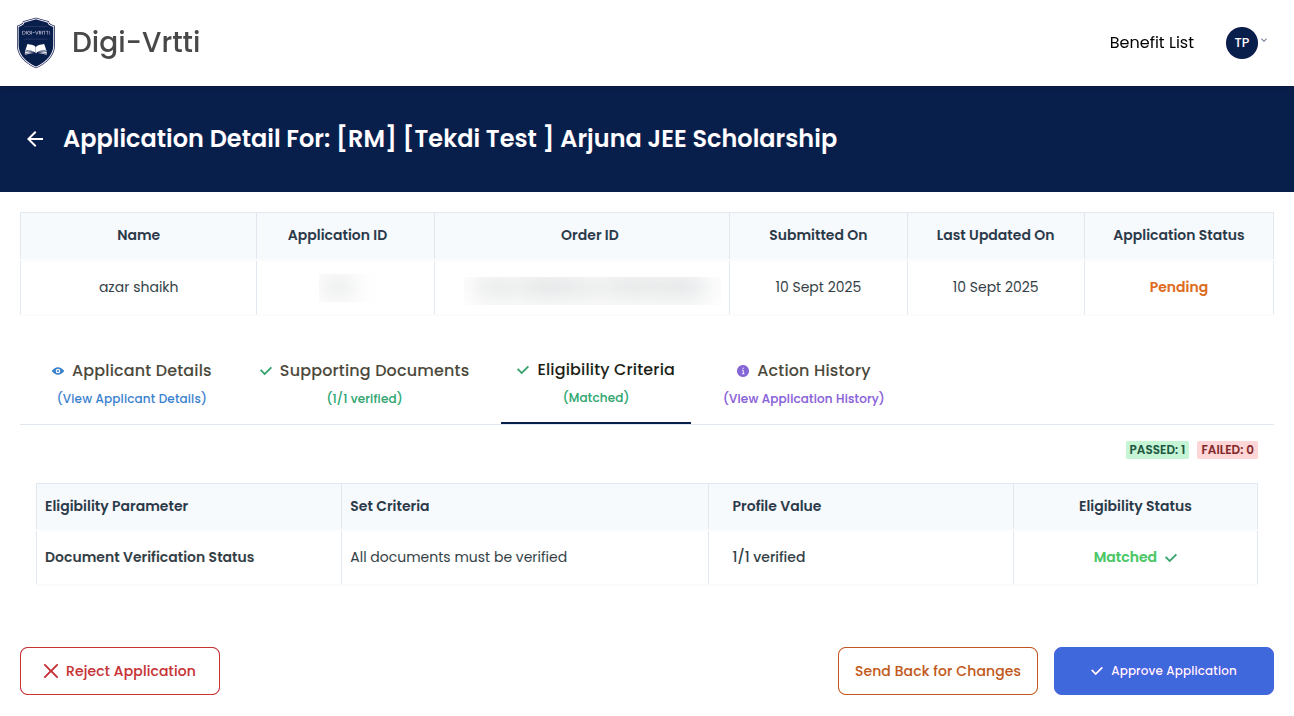The width and height of the screenshot is (1294, 716).
Task: Click the purple info icon beside Action History
Action: click(x=743, y=371)
